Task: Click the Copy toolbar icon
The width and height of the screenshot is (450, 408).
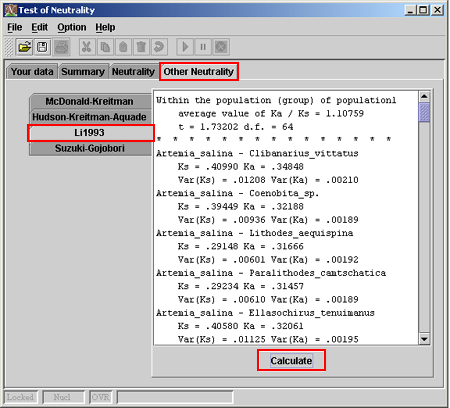Action: tap(105, 47)
